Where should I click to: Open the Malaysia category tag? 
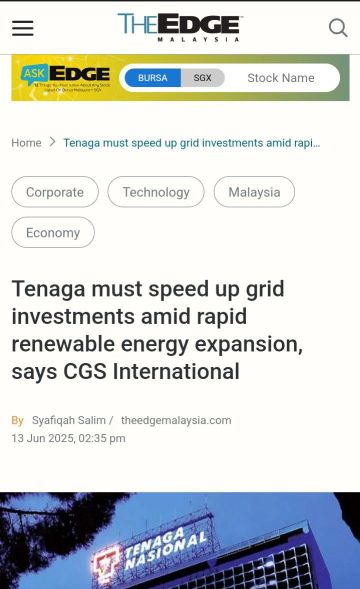point(254,192)
